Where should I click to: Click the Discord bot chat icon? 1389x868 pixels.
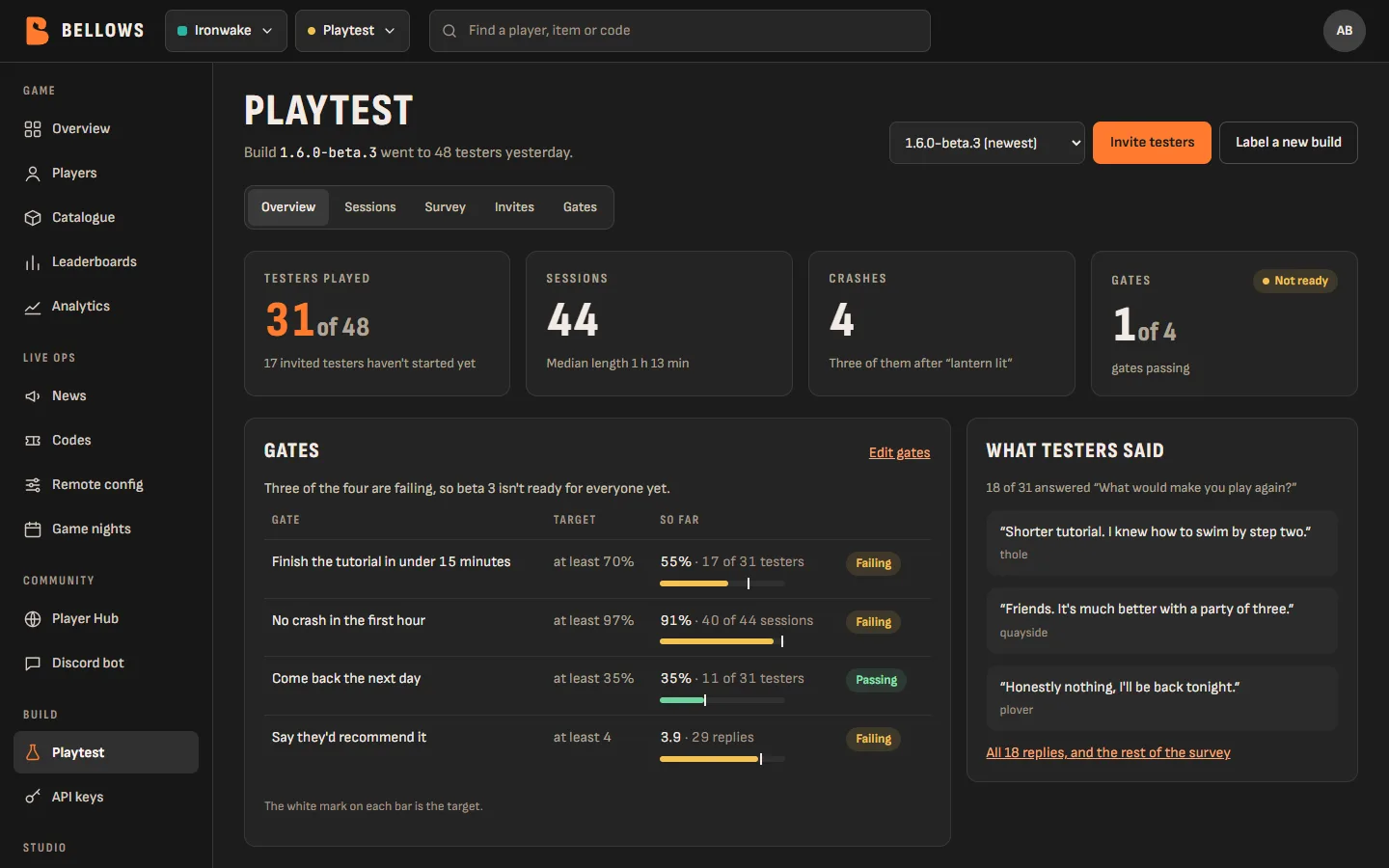[33, 664]
